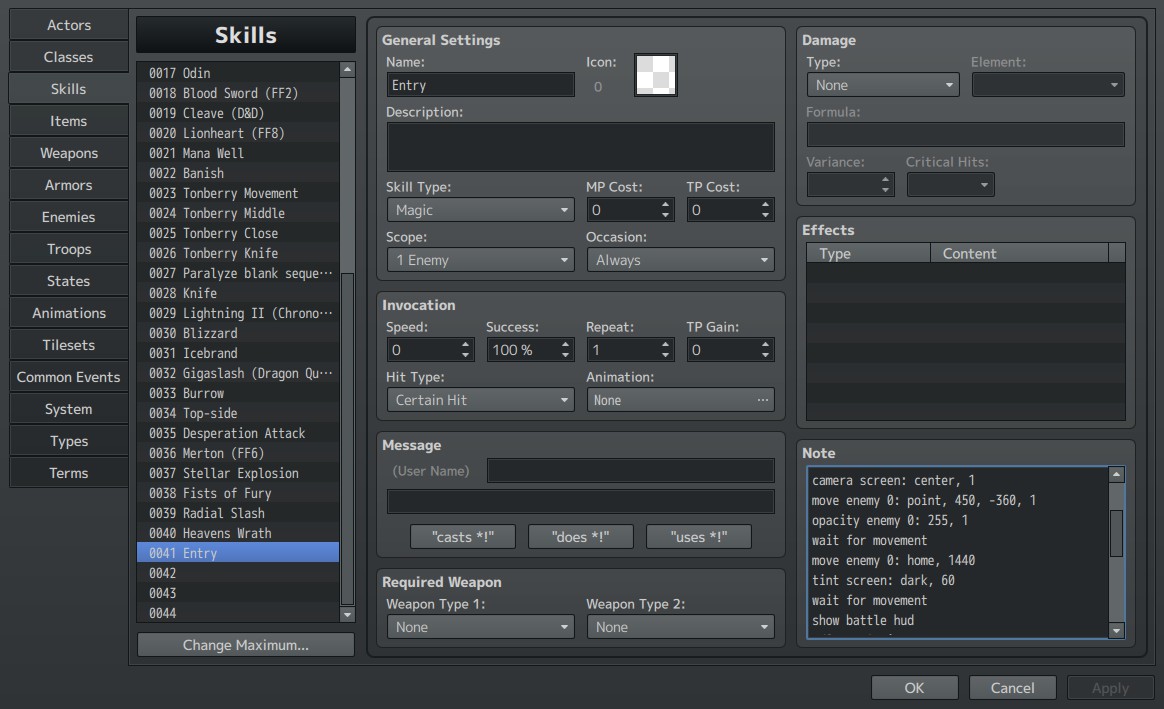Image resolution: width=1164 pixels, height=709 pixels.
Task: Expand the Scope dropdown showing 1 Enemy
Action: click(x=480, y=260)
